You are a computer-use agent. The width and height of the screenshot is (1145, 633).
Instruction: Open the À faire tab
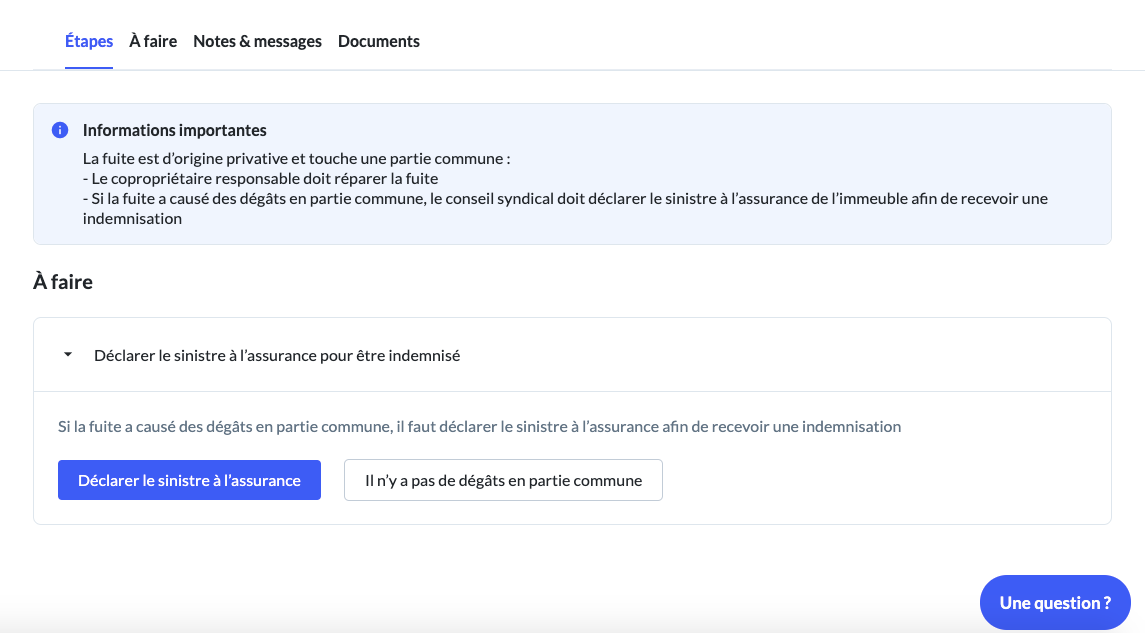click(x=153, y=42)
